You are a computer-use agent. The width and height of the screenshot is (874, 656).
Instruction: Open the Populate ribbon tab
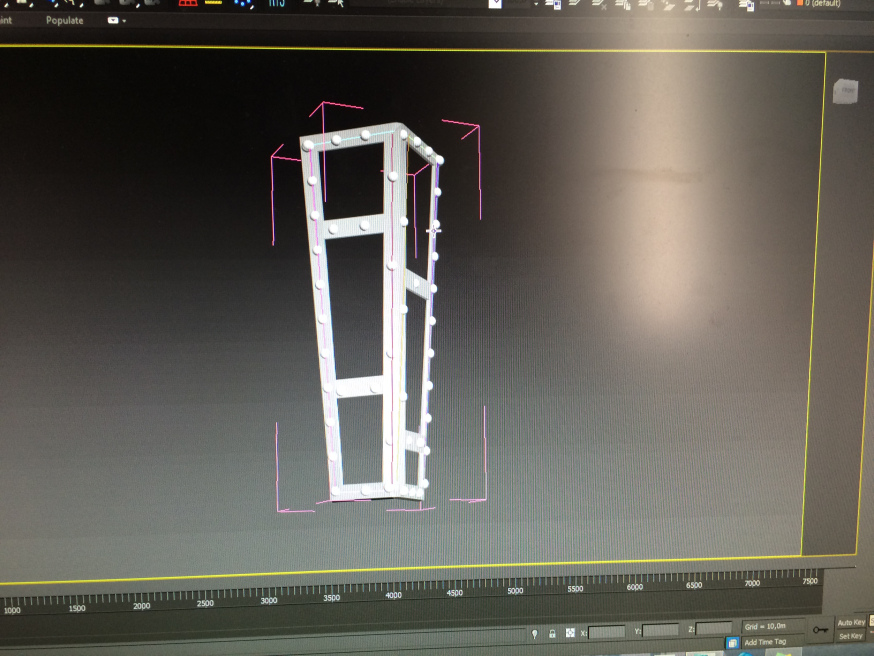click(x=64, y=20)
